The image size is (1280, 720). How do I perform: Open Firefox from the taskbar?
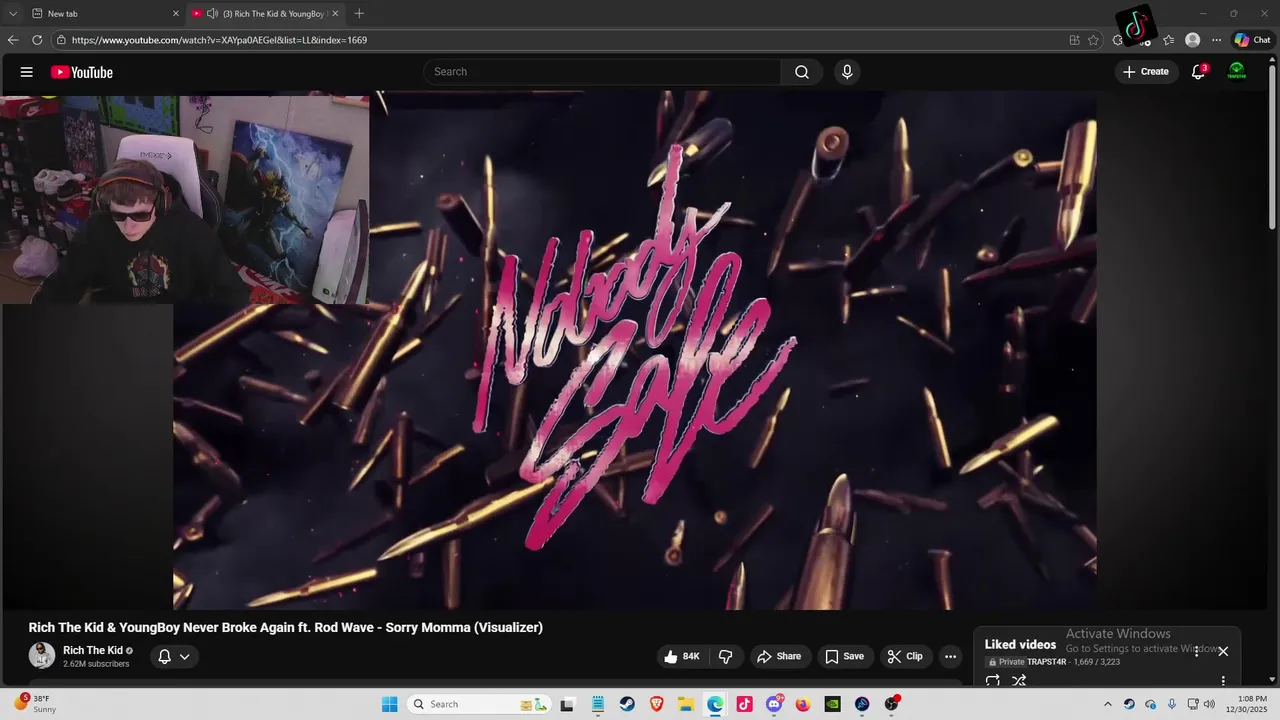(803, 704)
